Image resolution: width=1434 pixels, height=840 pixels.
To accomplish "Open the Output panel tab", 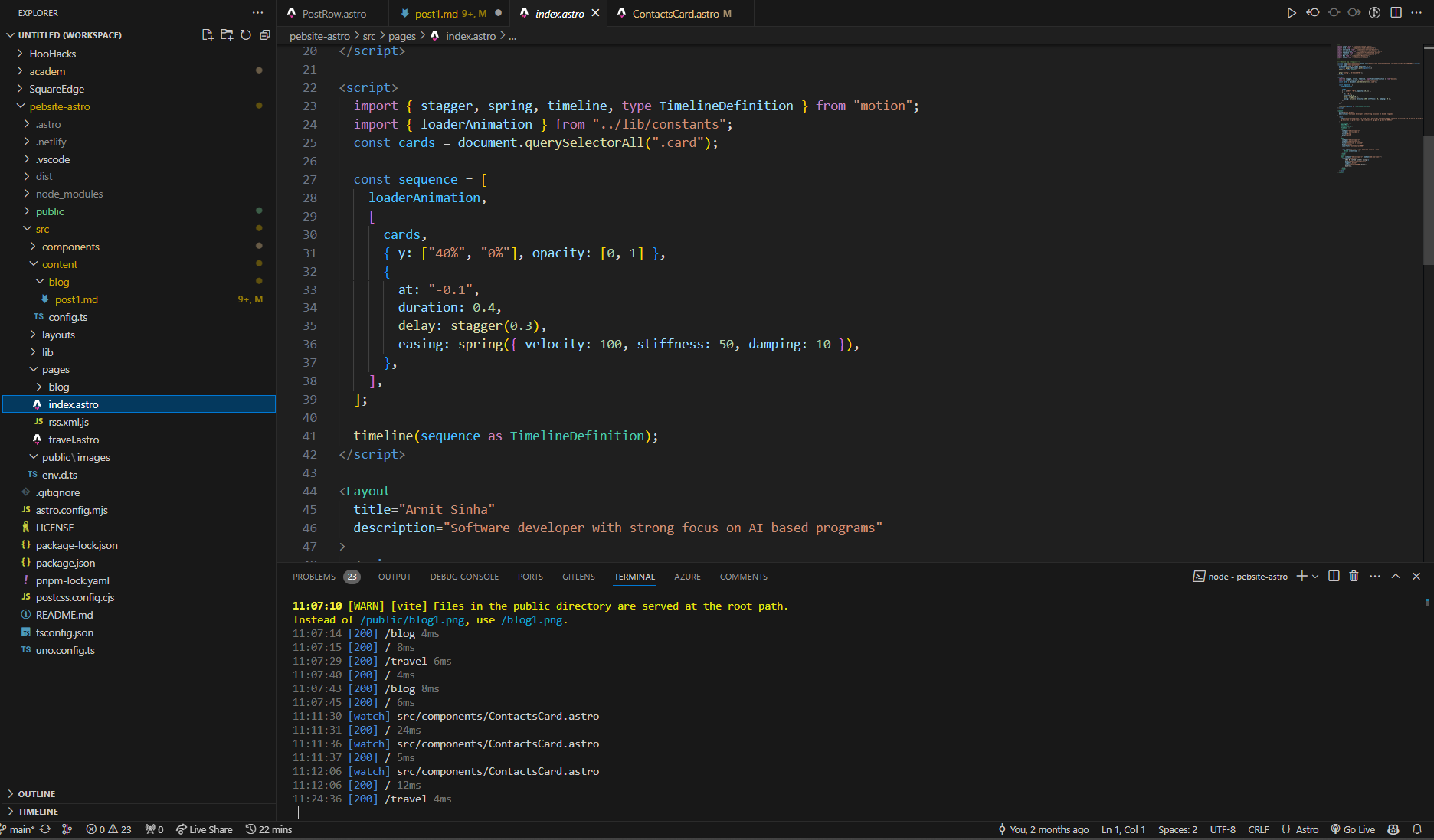I will pyautogui.click(x=395, y=577).
